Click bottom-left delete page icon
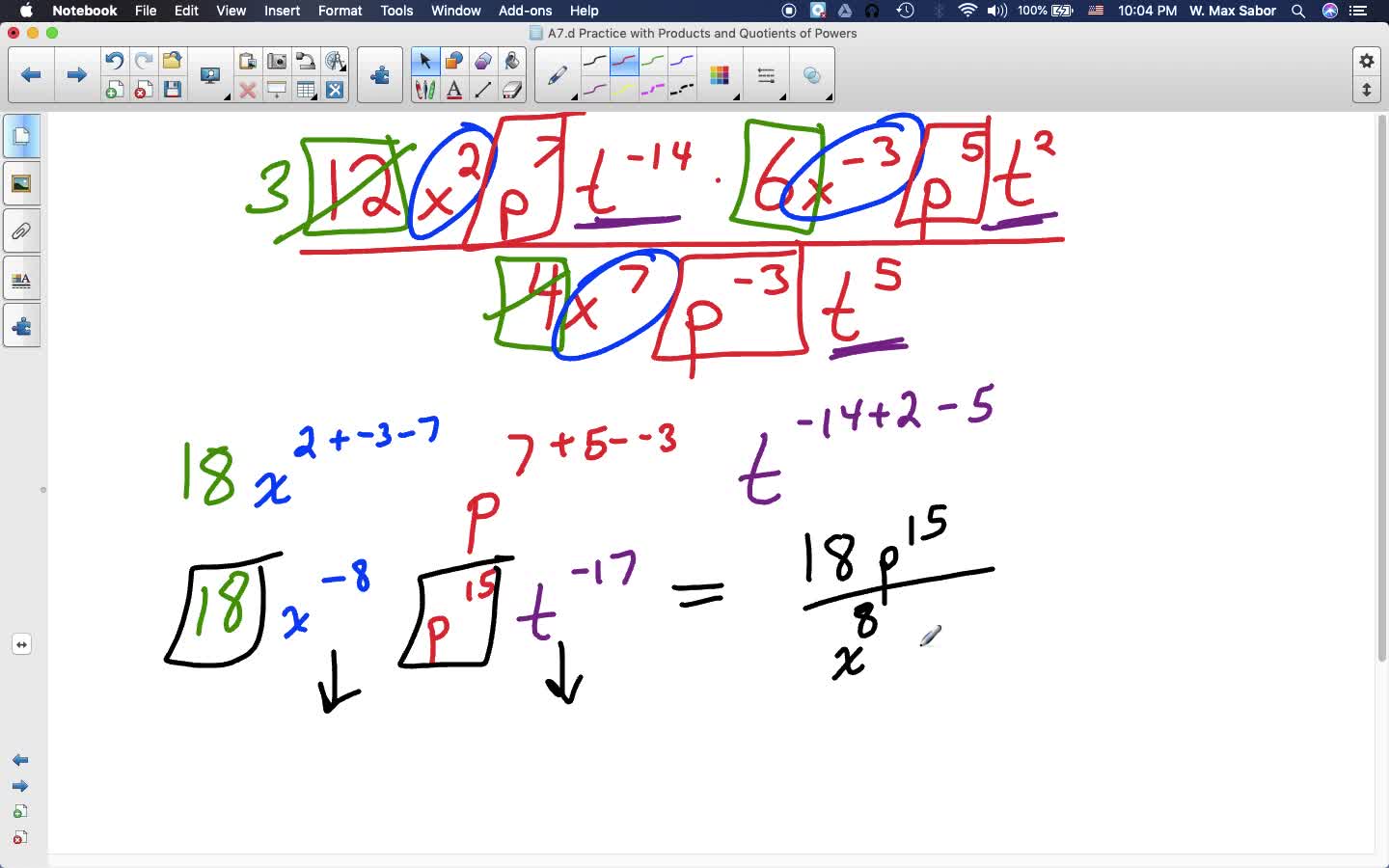 (20, 837)
